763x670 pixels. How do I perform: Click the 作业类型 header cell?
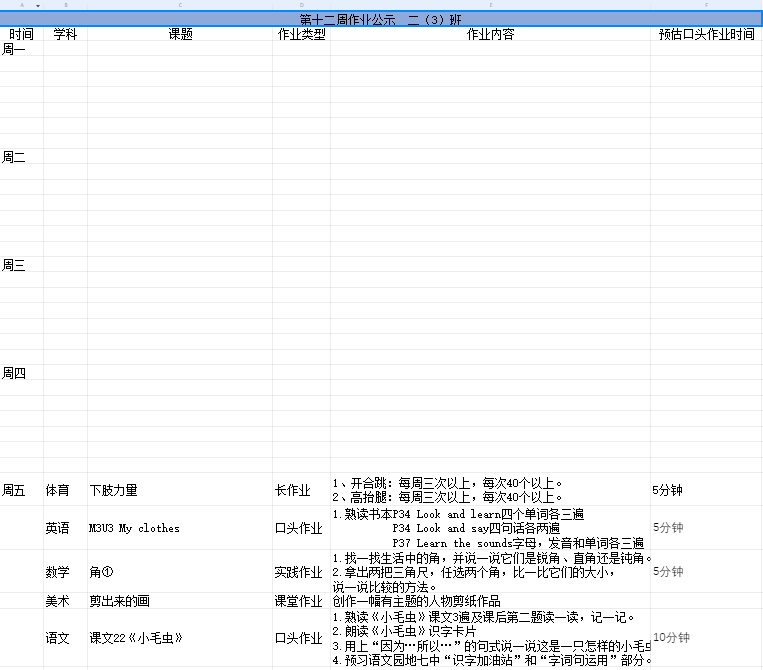301,34
